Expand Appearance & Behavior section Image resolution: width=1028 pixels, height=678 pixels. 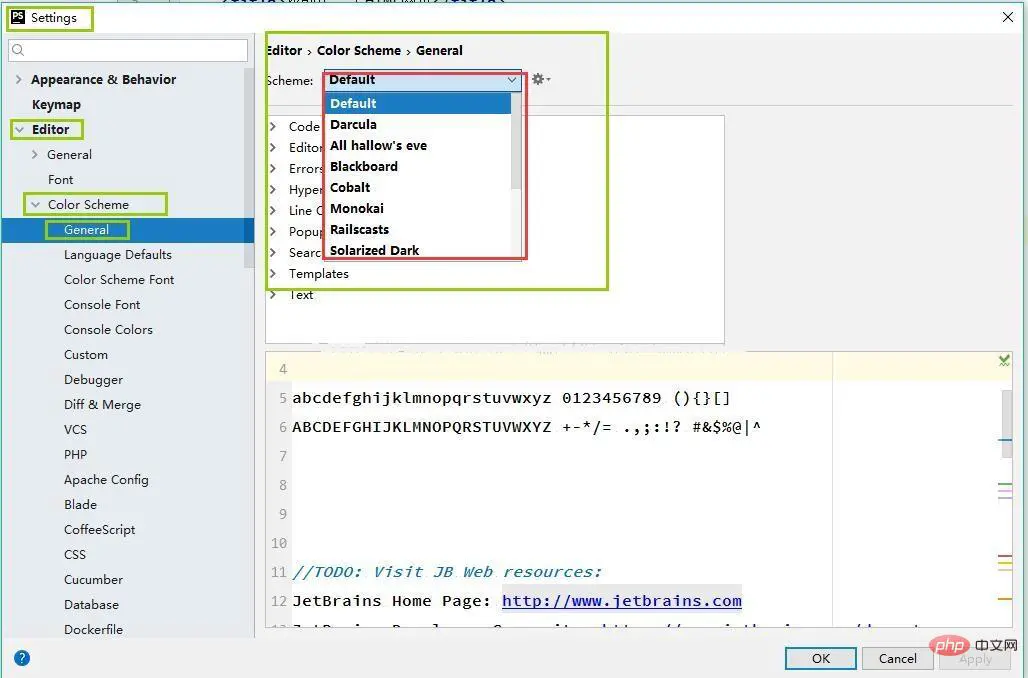pos(18,80)
